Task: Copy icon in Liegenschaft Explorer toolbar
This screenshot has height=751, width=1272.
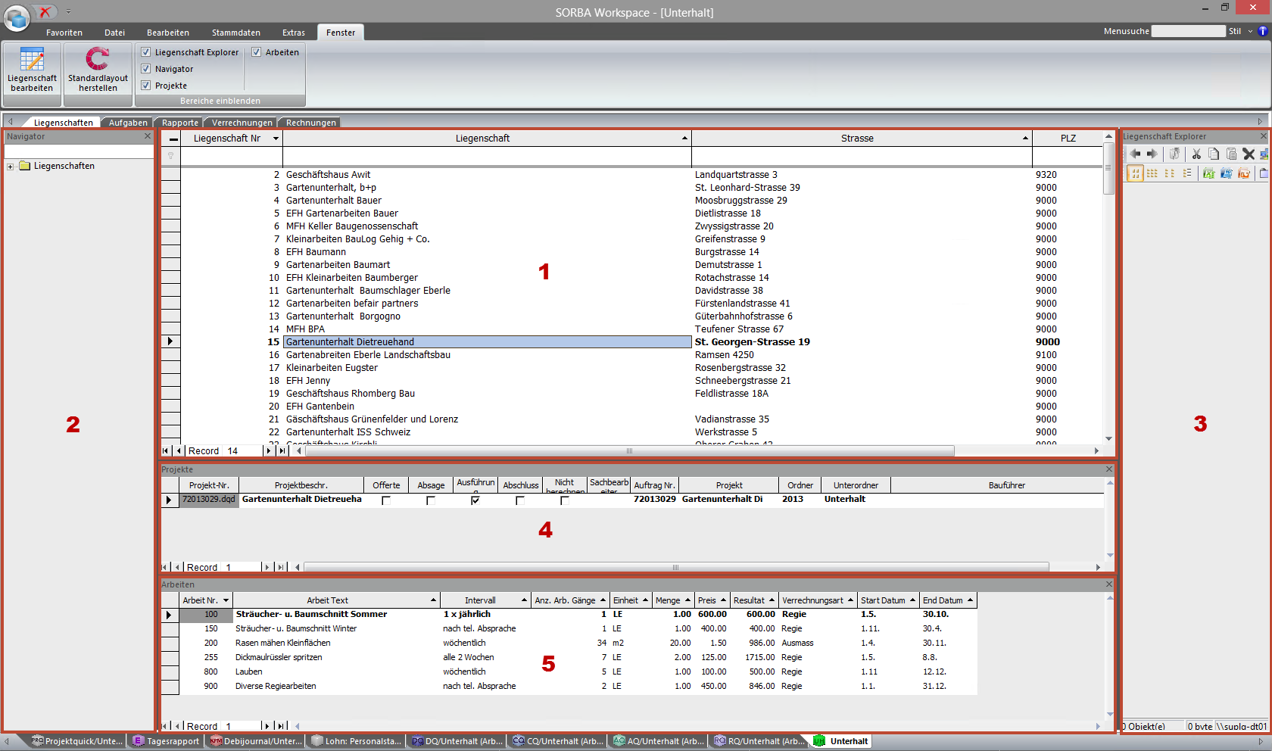Action: tap(1213, 154)
